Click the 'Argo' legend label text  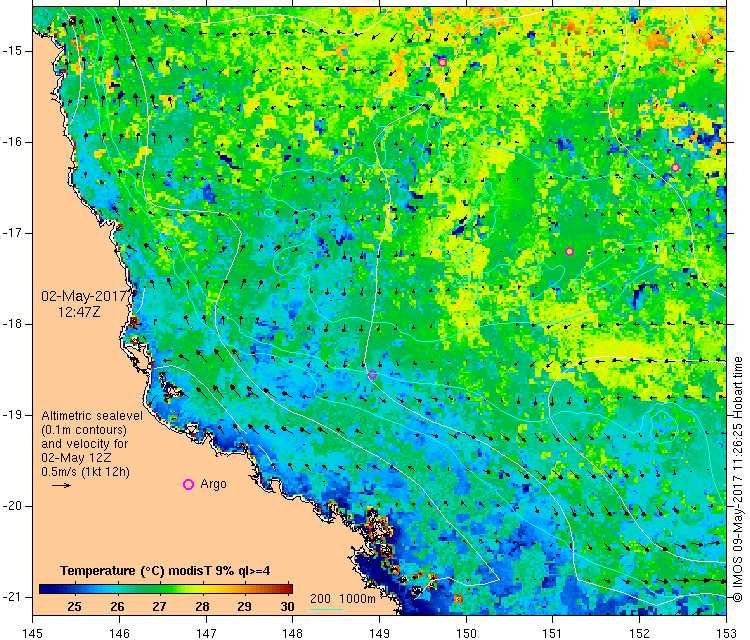click(213, 484)
